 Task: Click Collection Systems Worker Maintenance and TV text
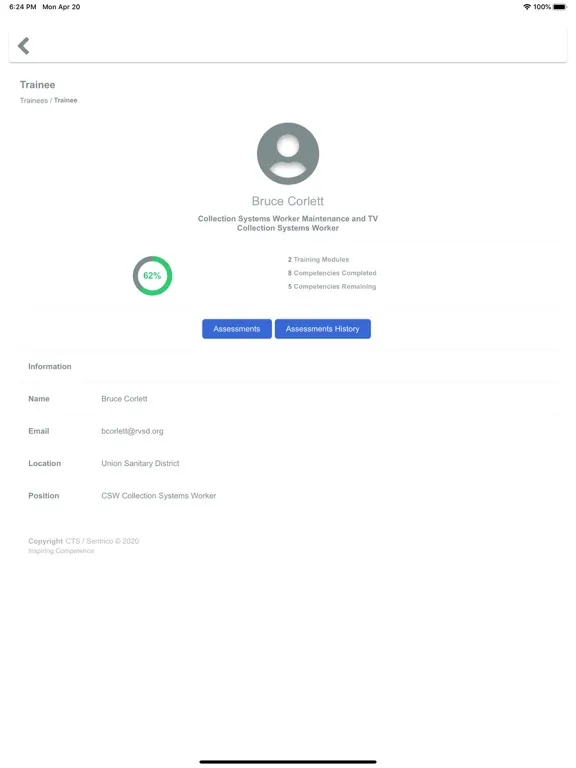(288, 218)
